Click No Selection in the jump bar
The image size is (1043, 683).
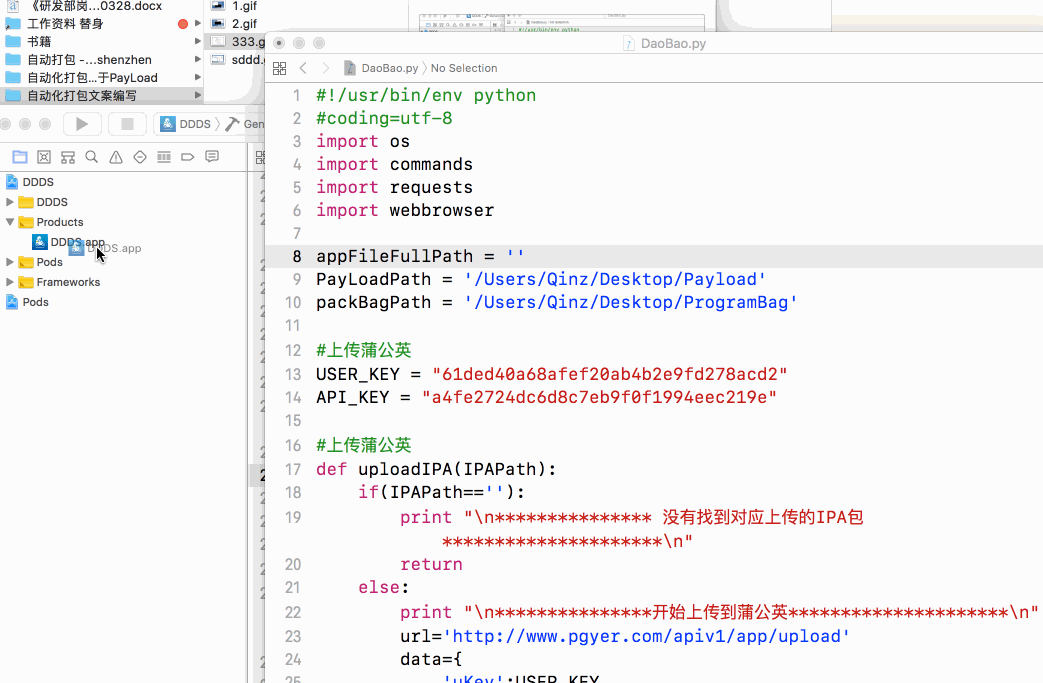point(464,68)
